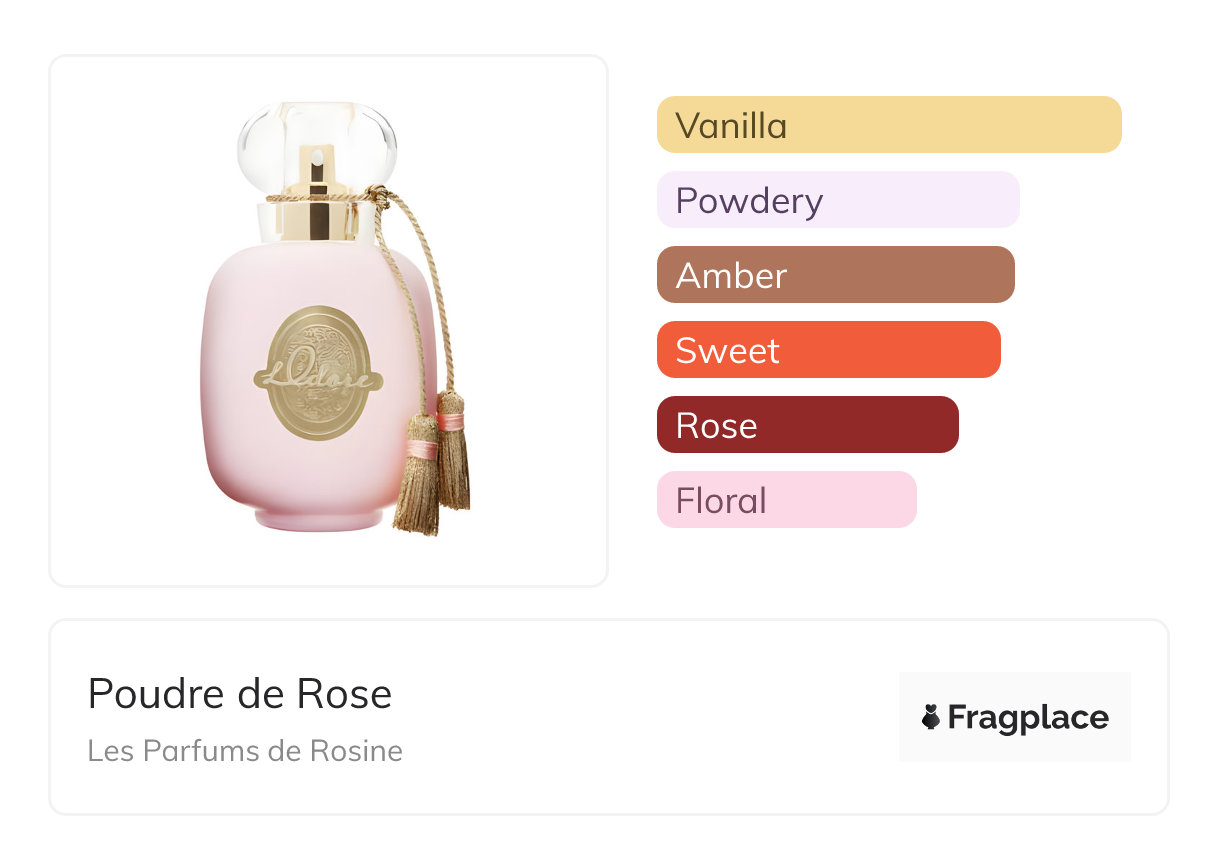1218x864 pixels.
Task: Click the gold oval medallion on the bottle
Action: tap(320, 372)
